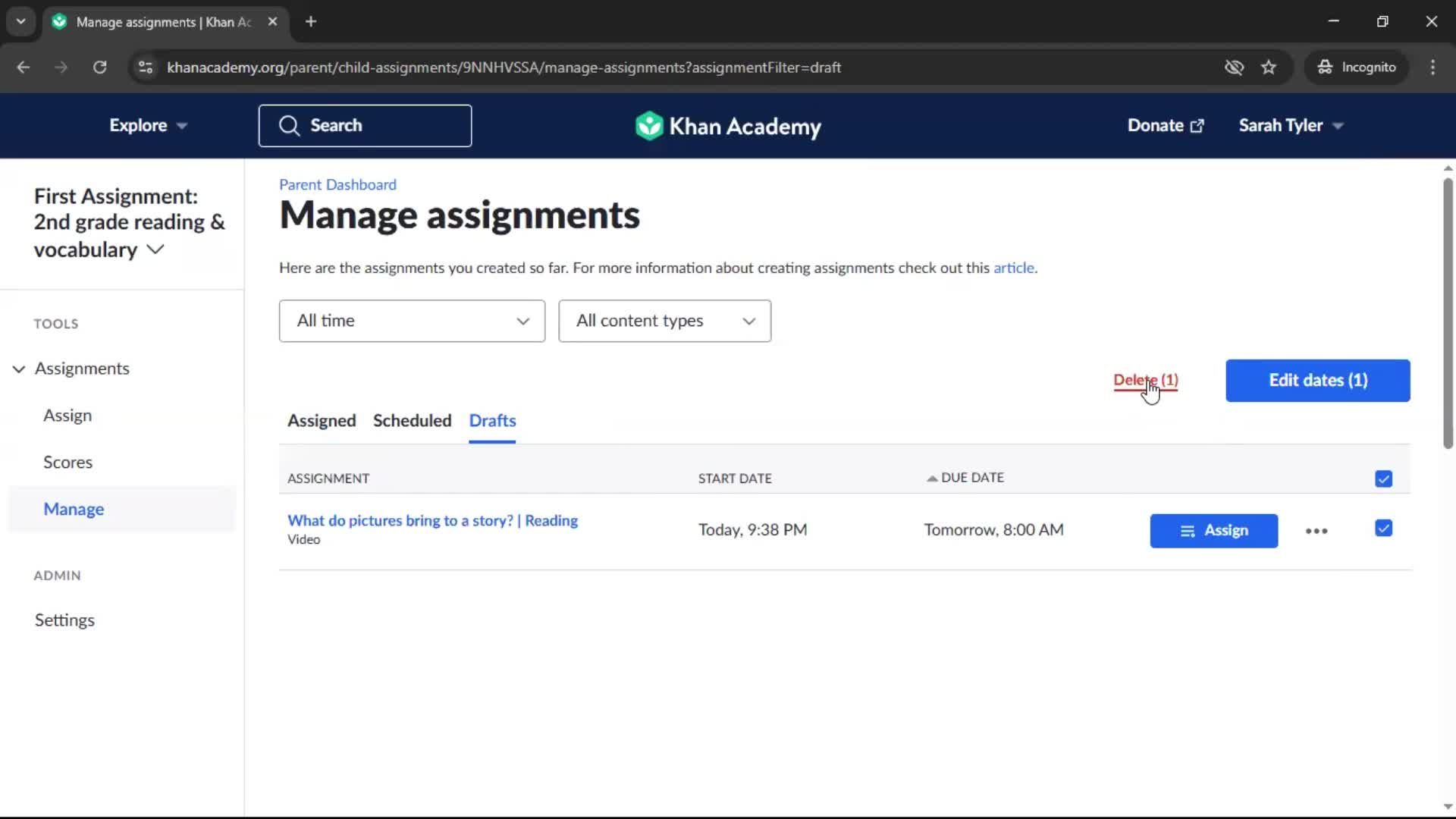Select the Drafts tab
Image resolution: width=1456 pixels, height=819 pixels.
point(492,421)
